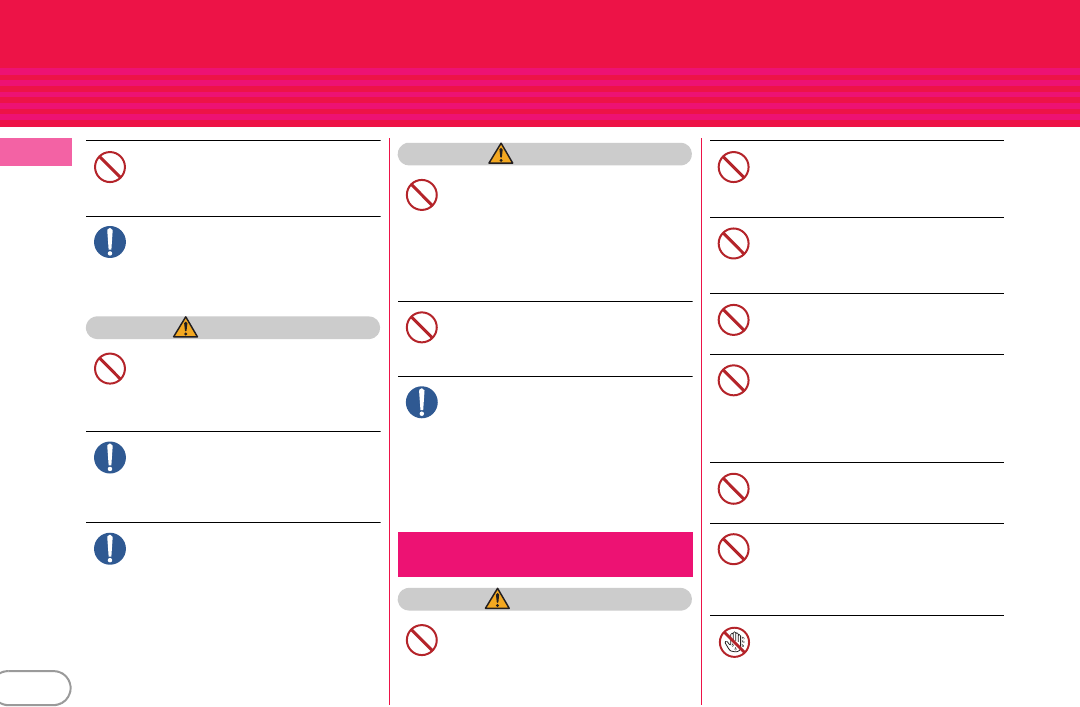The height and width of the screenshot is (707, 1080).
Task: Select the second prohibition icon in the middle column
Action: pos(422,327)
